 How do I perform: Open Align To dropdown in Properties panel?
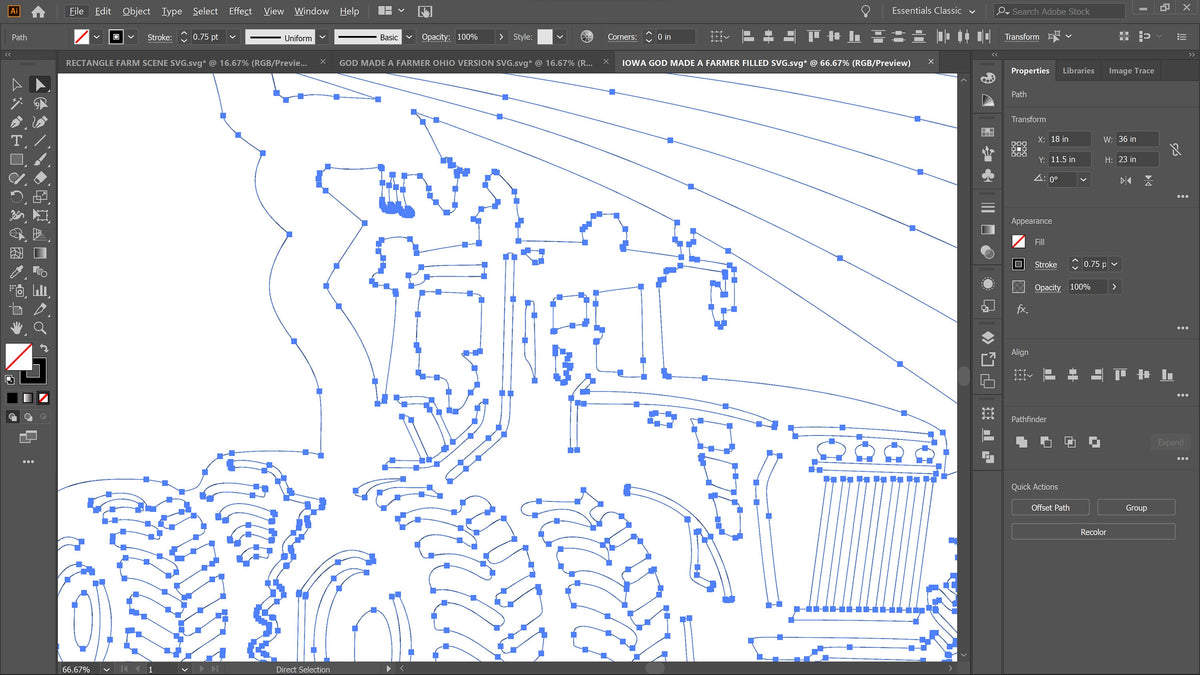(x=1022, y=375)
